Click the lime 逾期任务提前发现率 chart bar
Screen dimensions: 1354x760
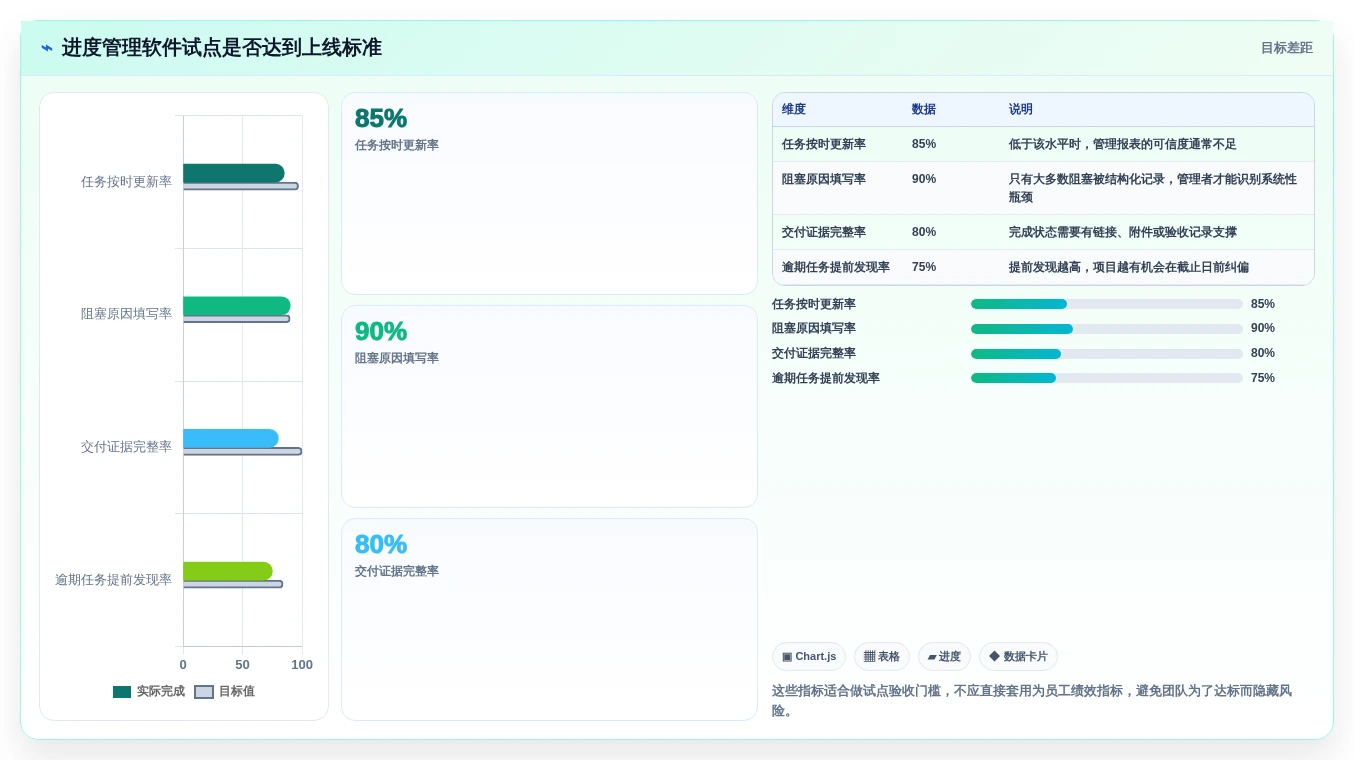click(228, 571)
